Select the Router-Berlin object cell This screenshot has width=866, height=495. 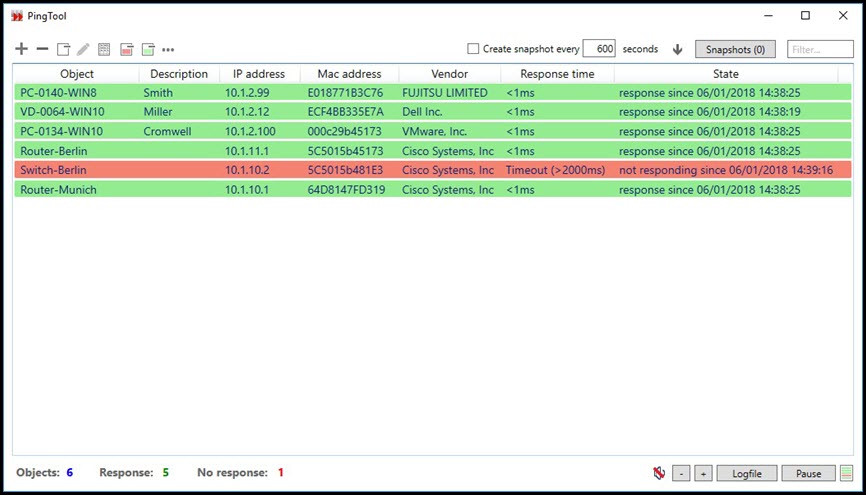coord(54,151)
